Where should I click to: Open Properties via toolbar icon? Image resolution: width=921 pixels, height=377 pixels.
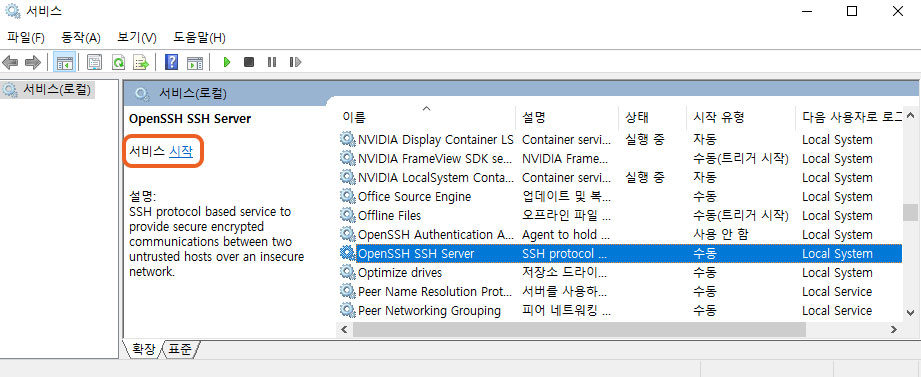[94, 62]
